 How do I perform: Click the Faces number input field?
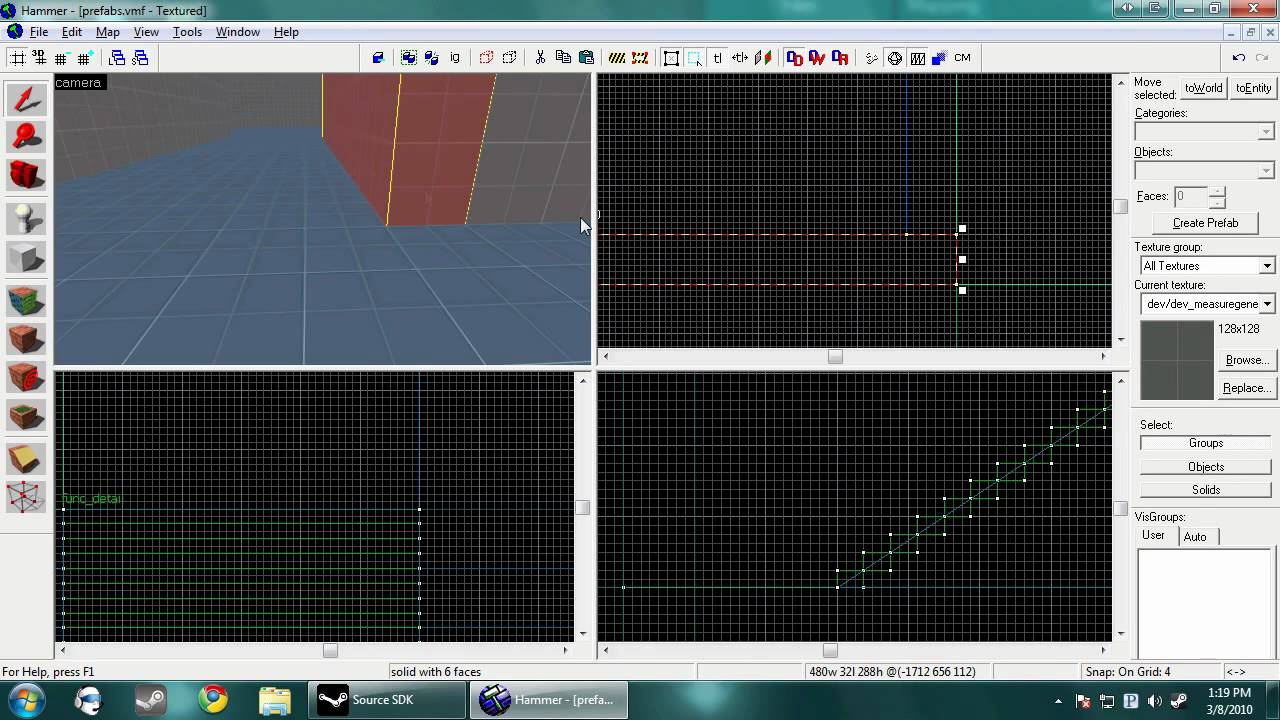1191,196
